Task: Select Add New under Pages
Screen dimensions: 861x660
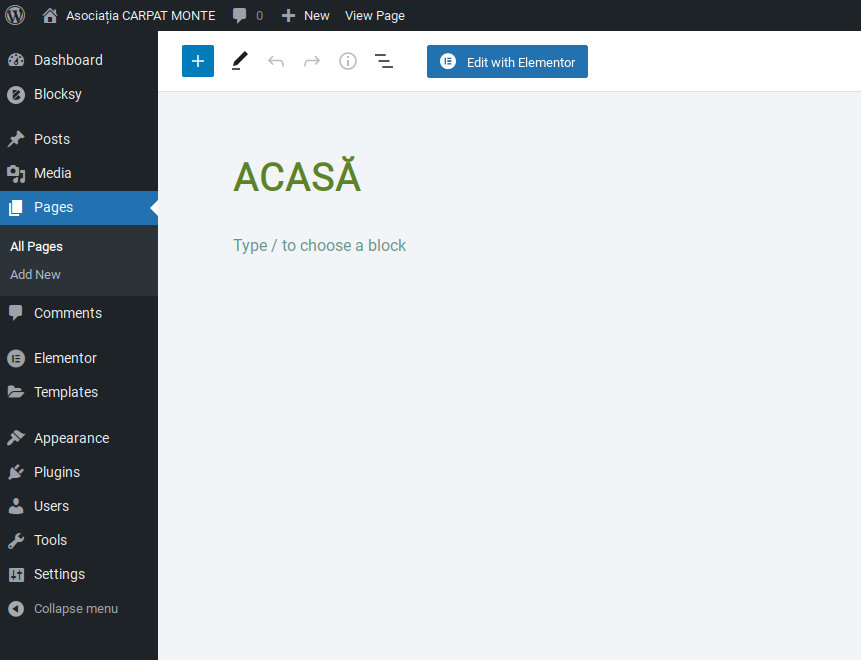Action: pos(35,275)
